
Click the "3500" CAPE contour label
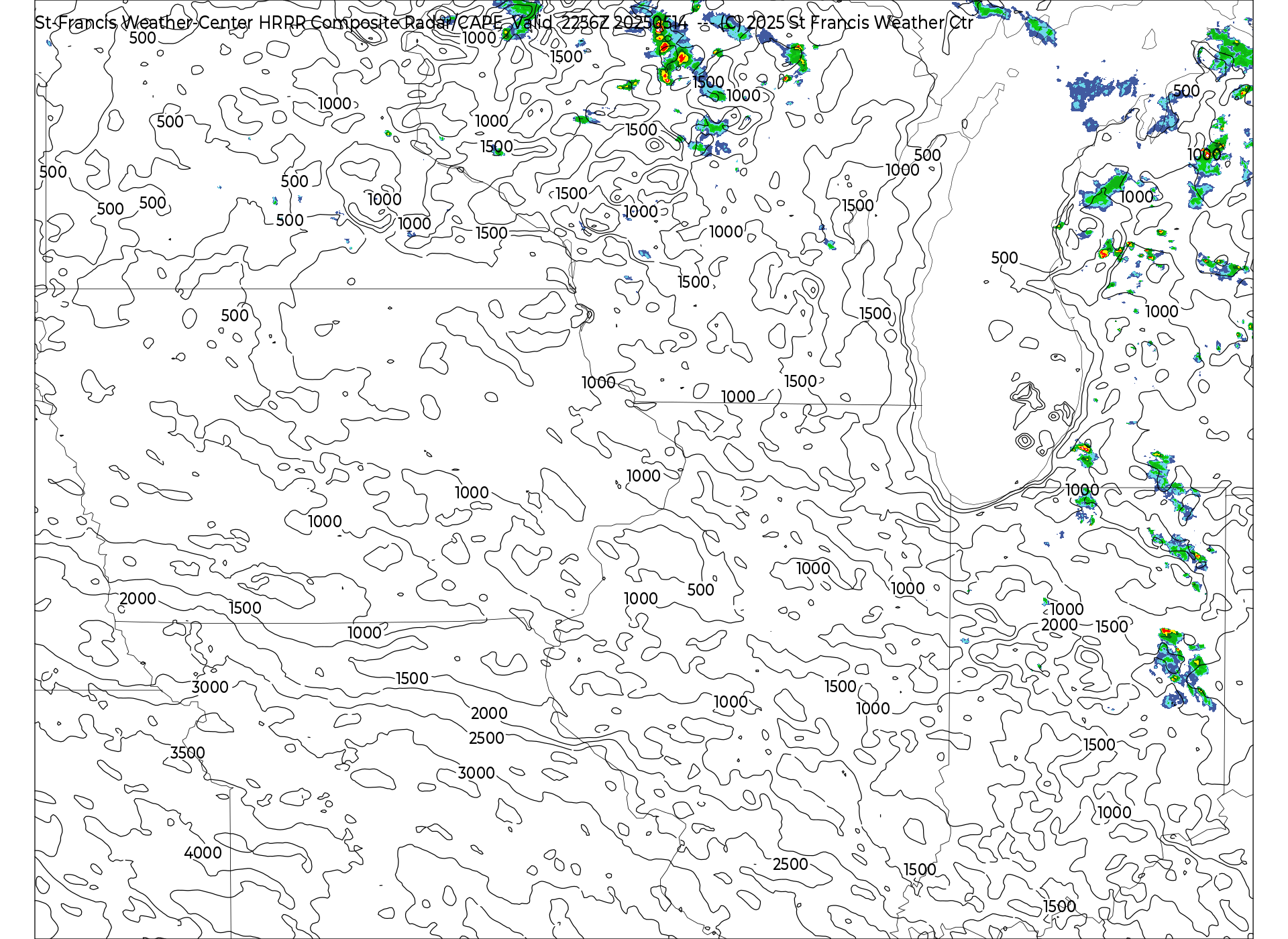(x=187, y=753)
